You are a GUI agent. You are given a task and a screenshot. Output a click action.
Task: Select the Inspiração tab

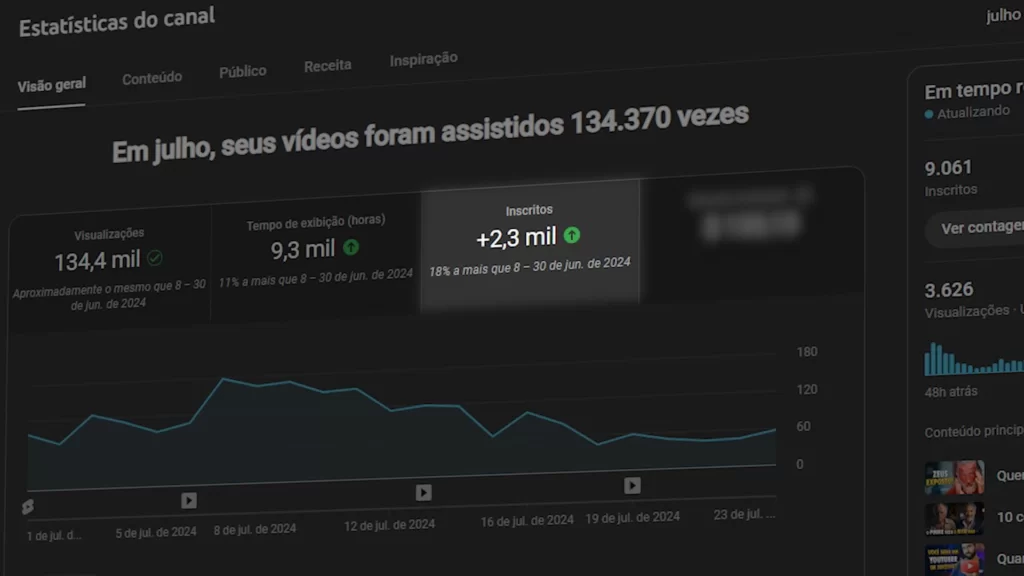[423, 59]
